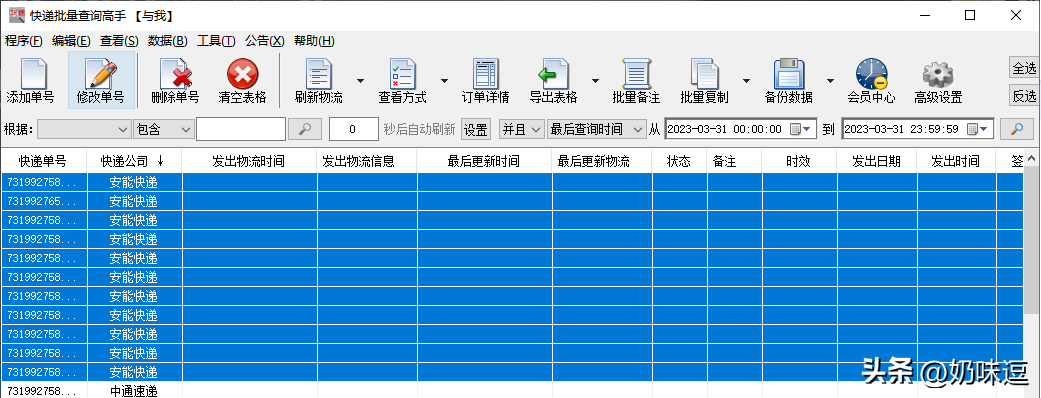Viewport: 1041px width, 398px height.
Task: Open the 包含 condition dropdown
Action: [x=163, y=129]
